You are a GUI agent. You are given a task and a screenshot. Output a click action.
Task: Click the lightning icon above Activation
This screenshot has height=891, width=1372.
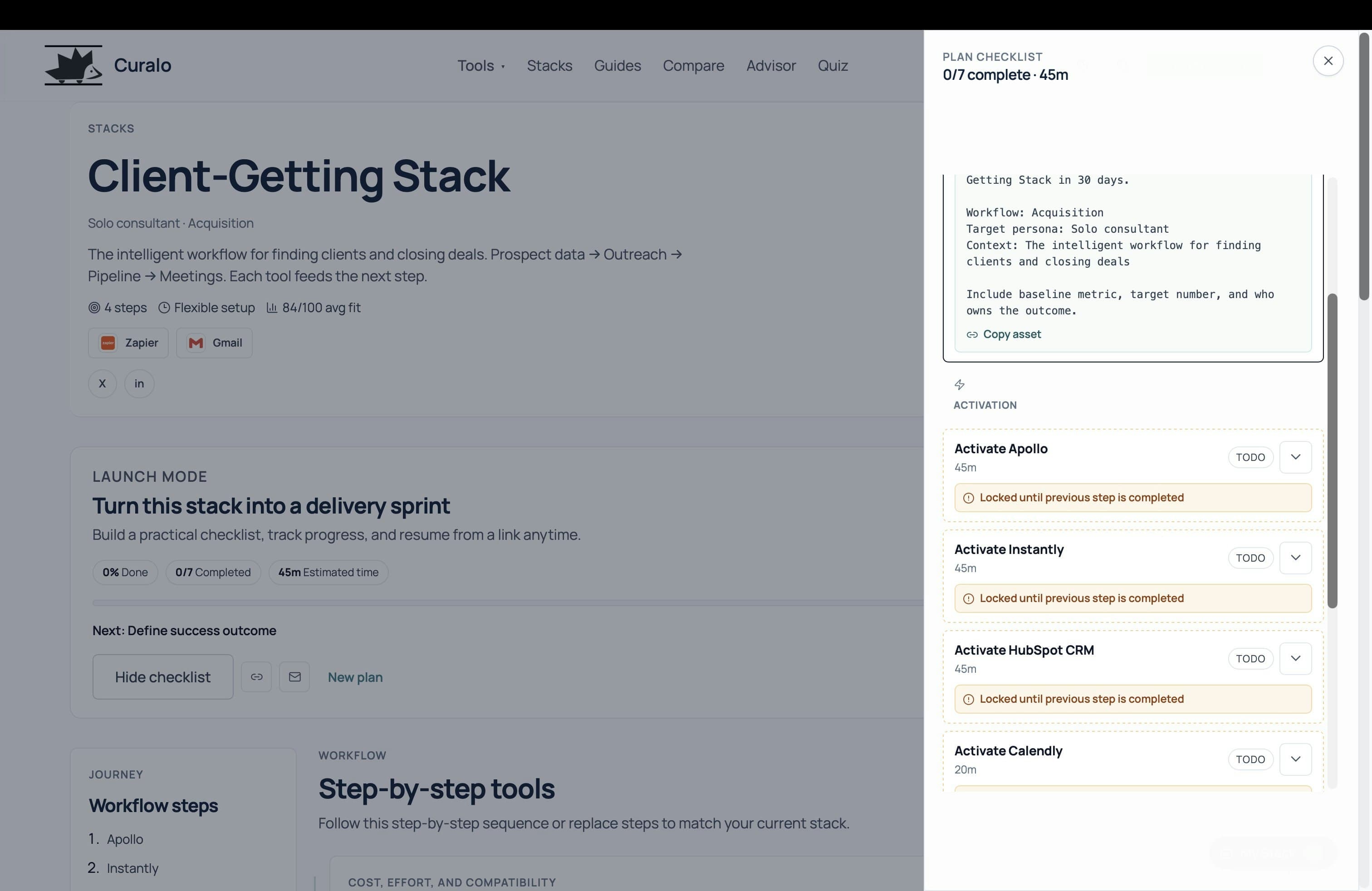[960, 384]
